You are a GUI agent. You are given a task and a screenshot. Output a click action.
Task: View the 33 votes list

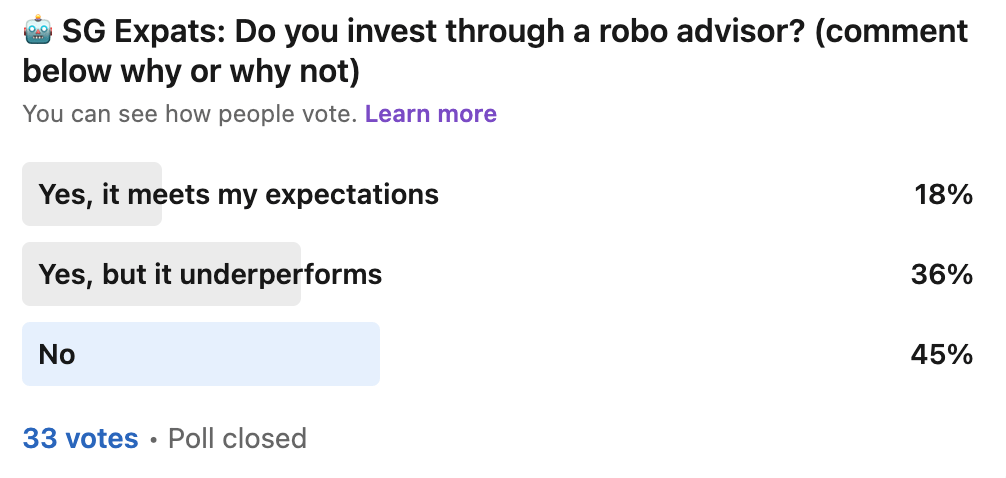coord(80,438)
